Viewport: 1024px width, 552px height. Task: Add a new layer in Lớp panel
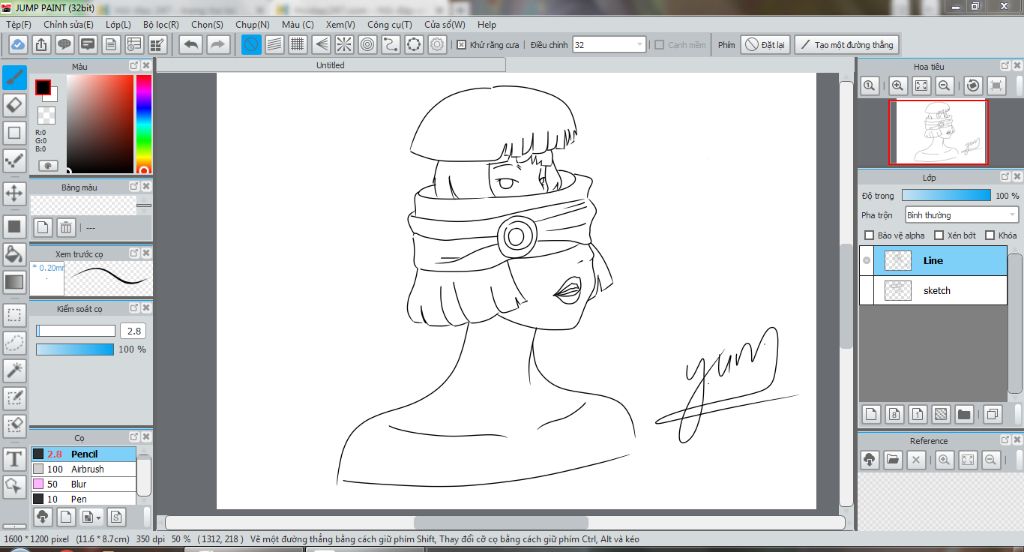(x=871, y=414)
